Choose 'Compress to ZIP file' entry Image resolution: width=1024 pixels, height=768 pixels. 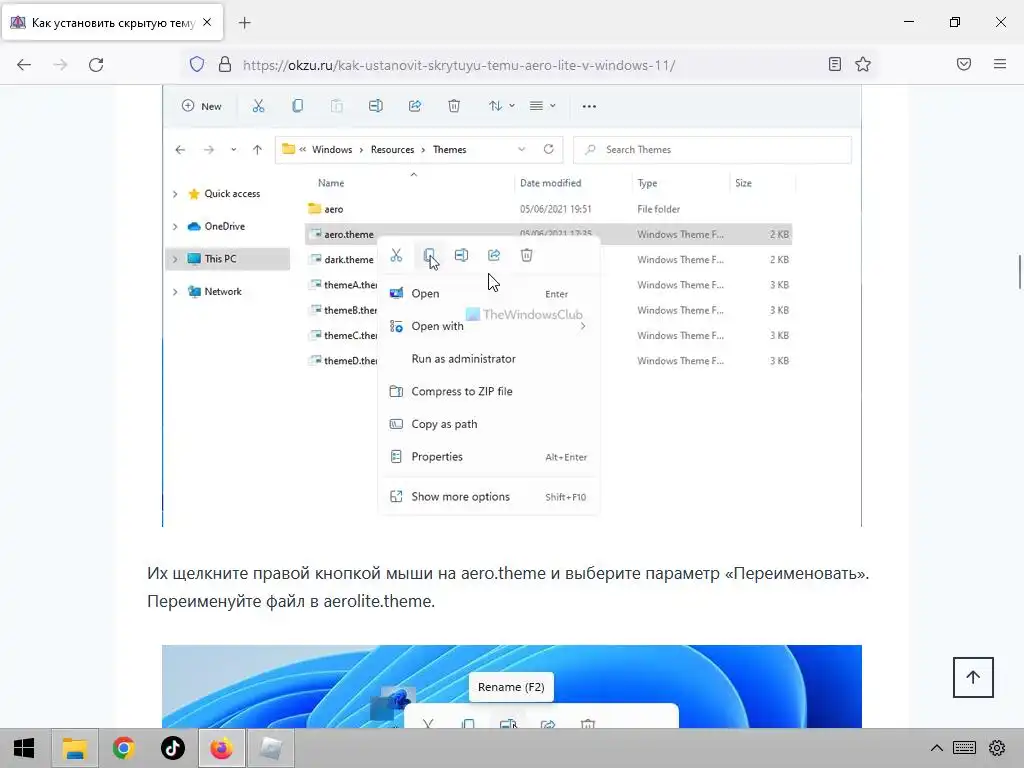tap(488, 392)
